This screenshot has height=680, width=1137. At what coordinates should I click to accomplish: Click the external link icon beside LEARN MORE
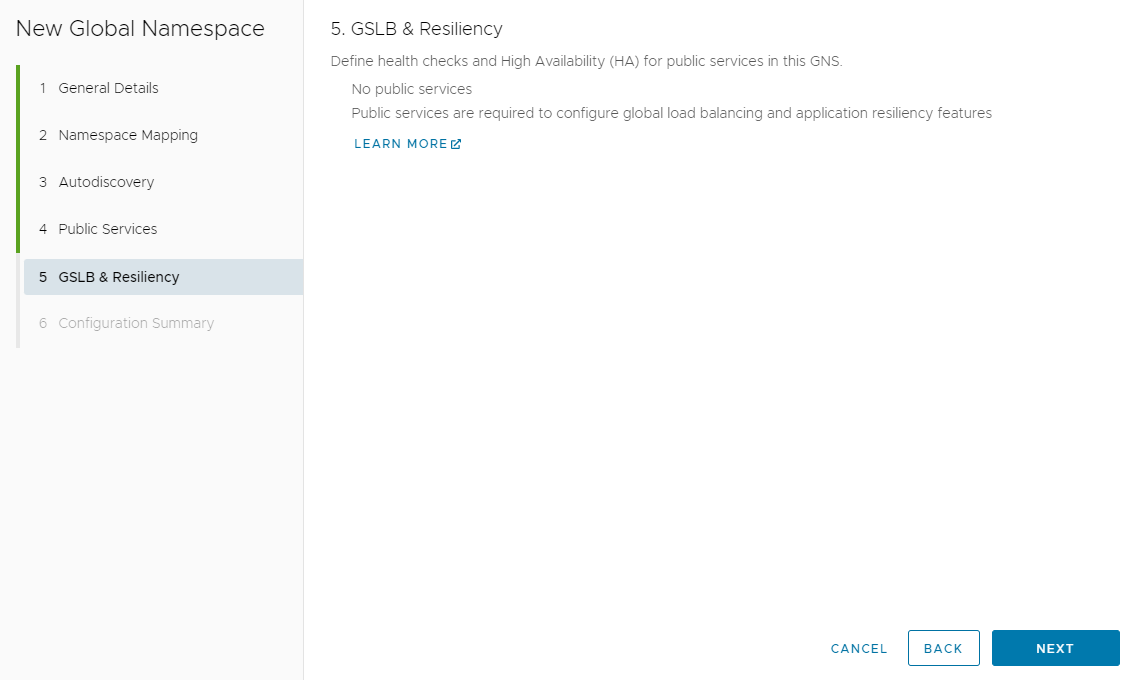coord(457,143)
